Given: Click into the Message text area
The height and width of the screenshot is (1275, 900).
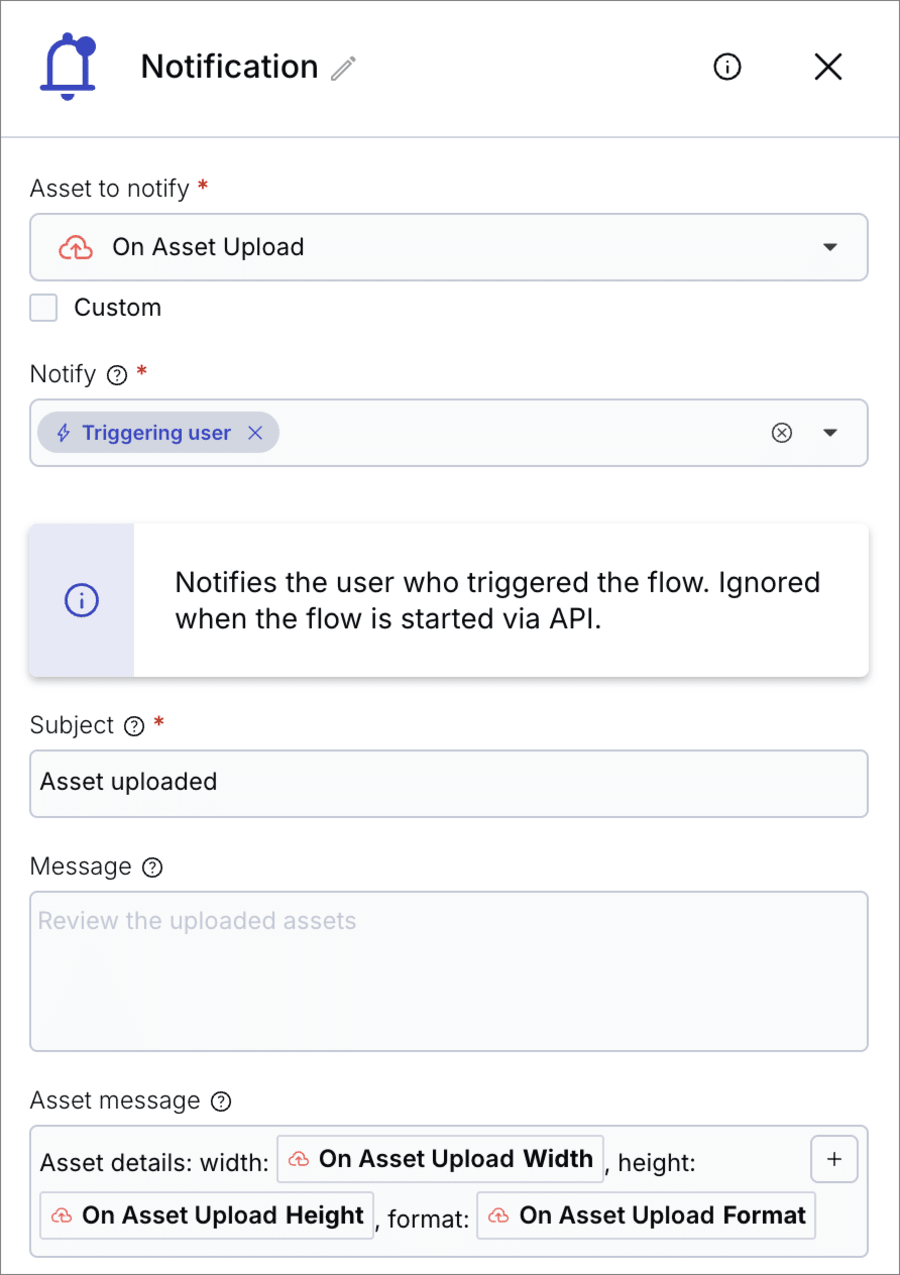Looking at the screenshot, I should (449, 971).
